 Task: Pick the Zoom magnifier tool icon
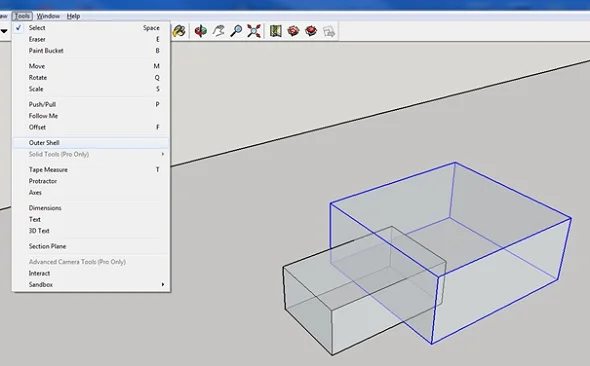[x=236, y=31]
